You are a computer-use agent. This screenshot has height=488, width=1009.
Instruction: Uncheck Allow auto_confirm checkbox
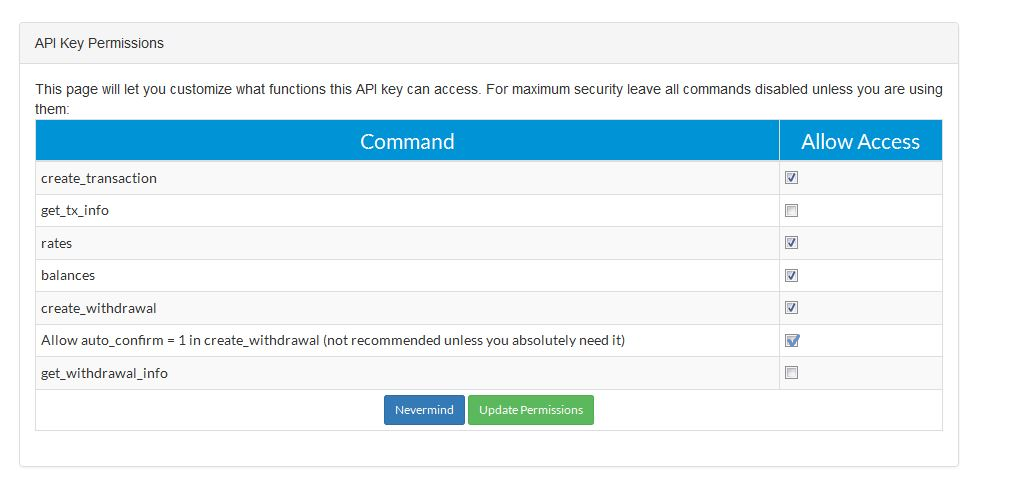[x=791, y=341]
